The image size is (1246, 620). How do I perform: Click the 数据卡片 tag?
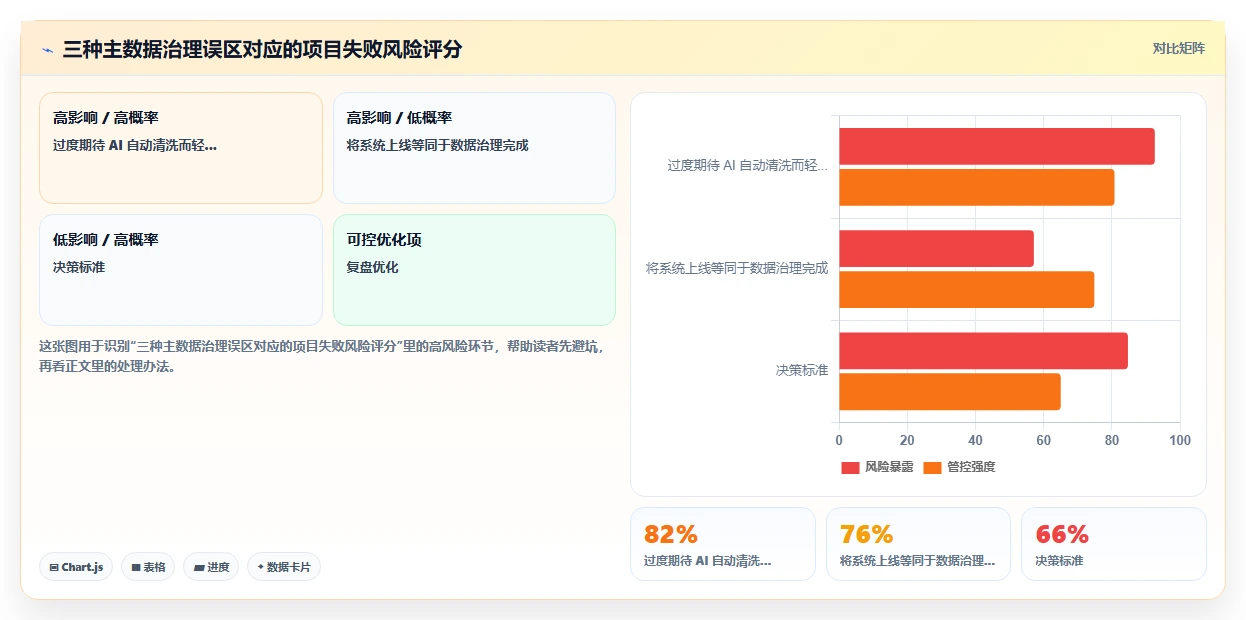tap(284, 567)
